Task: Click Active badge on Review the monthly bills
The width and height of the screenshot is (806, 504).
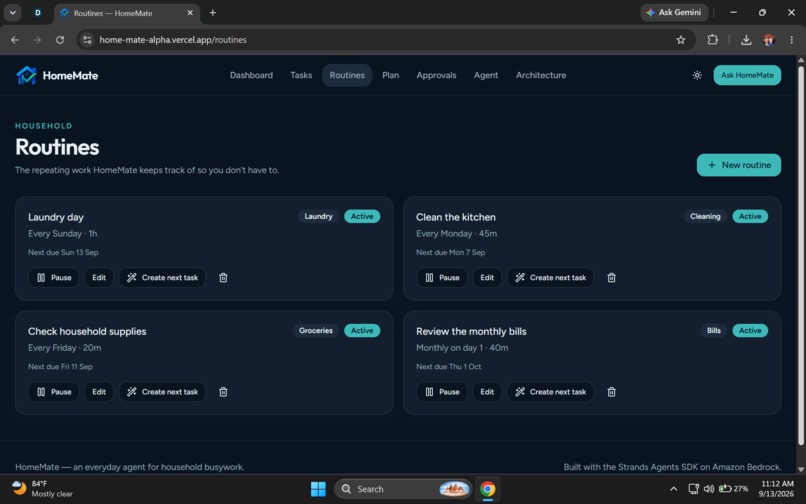Action: coord(750,331)
